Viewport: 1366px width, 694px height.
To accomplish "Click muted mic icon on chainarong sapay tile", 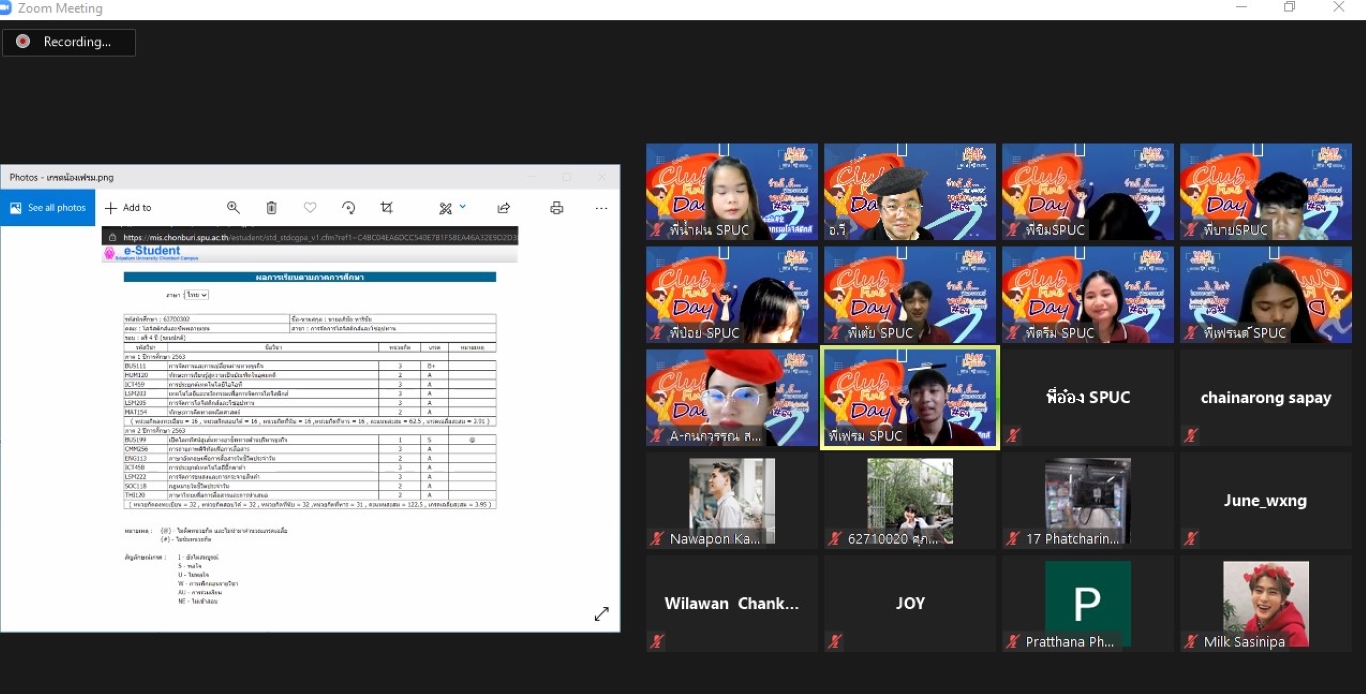I will tap(1191, 436).
